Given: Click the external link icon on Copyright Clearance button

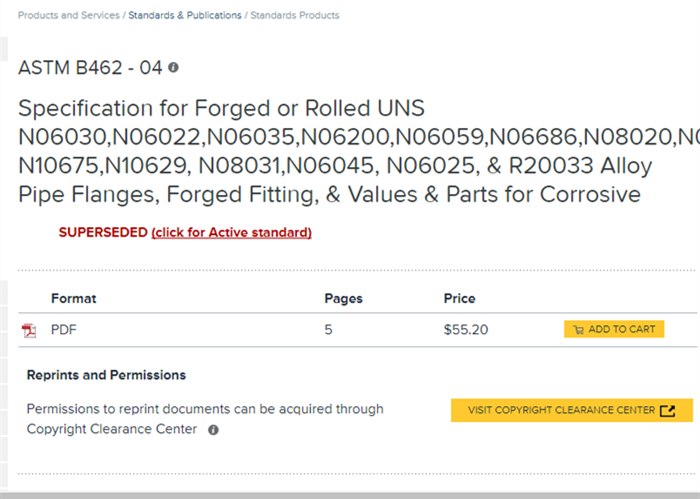Looking at the screenshot, I should pos(667,411).
